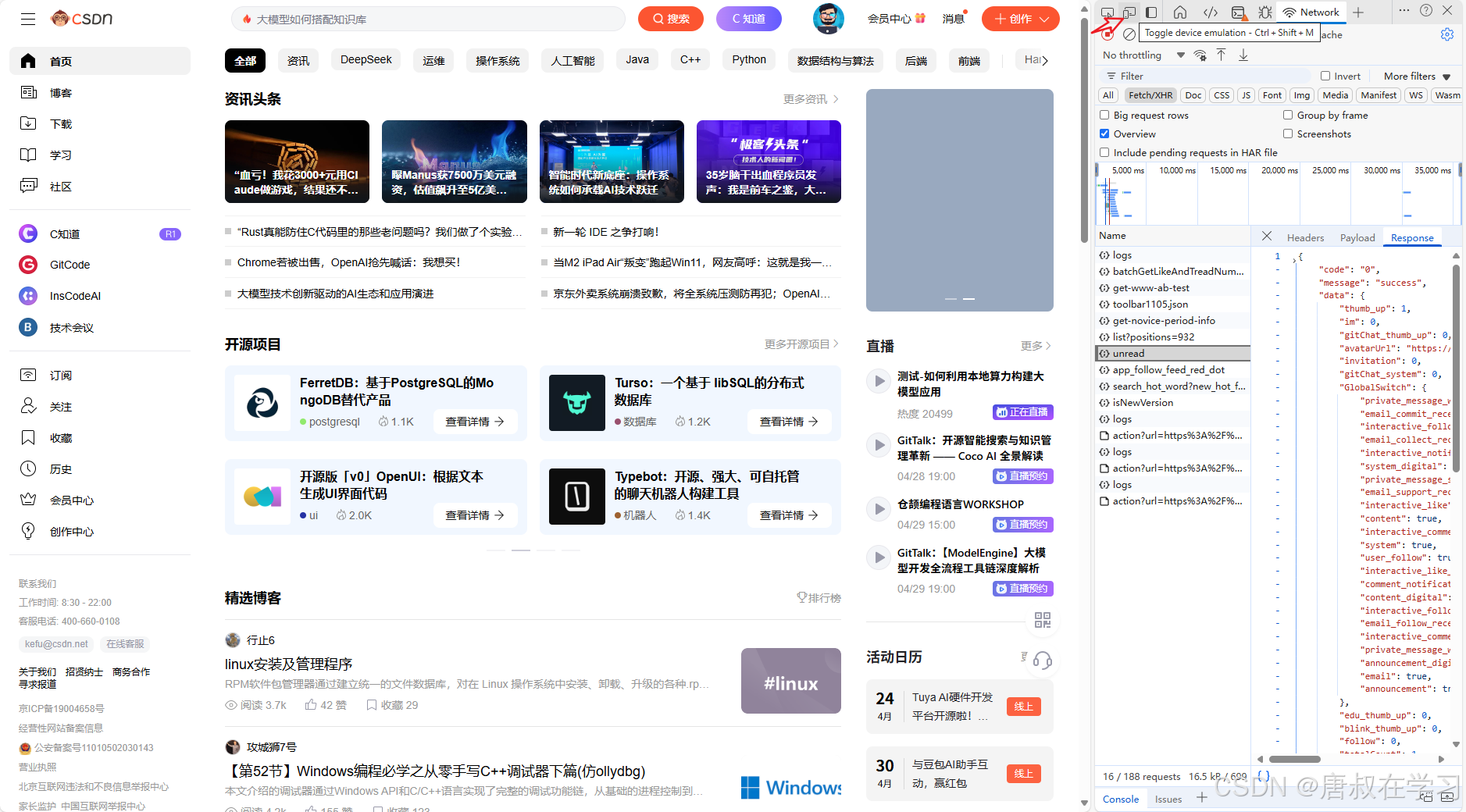Select the Python category tab

point(749,59)
